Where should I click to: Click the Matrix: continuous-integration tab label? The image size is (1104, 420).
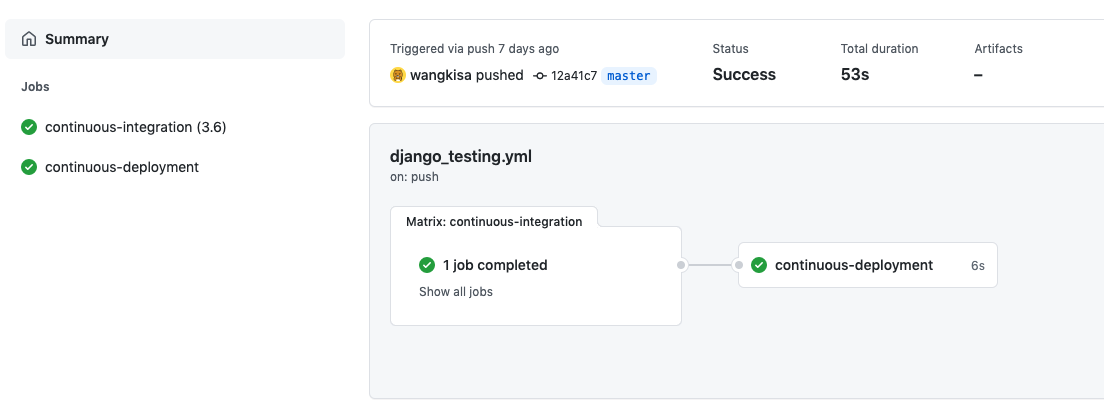[494, 221]
